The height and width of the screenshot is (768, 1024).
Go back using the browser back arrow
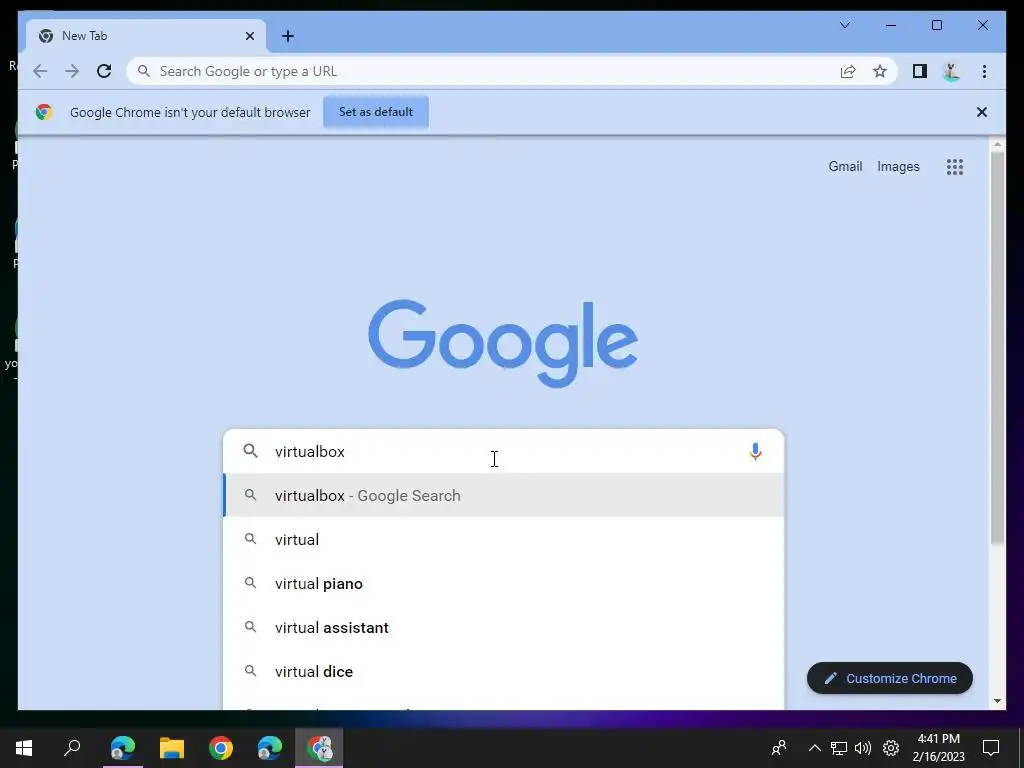[x=40, y=71]
